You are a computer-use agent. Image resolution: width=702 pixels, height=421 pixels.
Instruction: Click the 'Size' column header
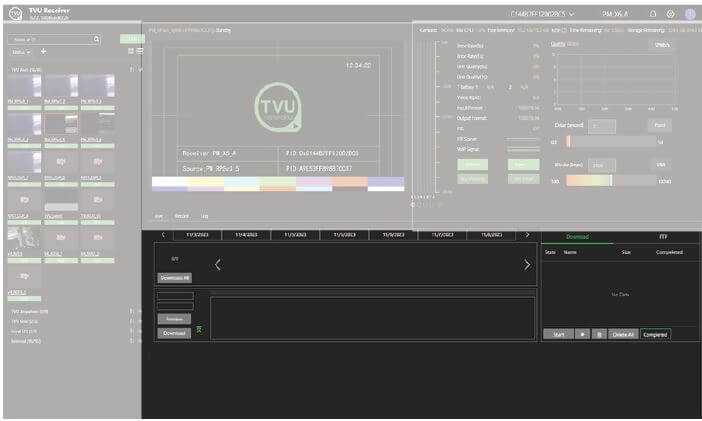[x=626, y=252]
